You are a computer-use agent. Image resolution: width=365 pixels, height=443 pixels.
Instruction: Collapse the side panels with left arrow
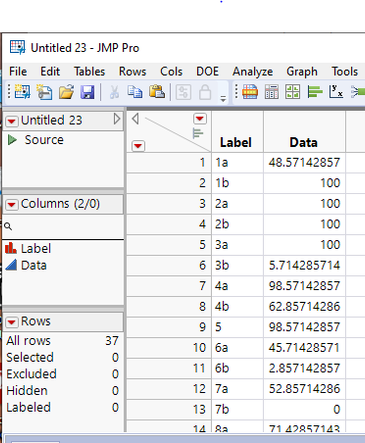tap(135, 118)
